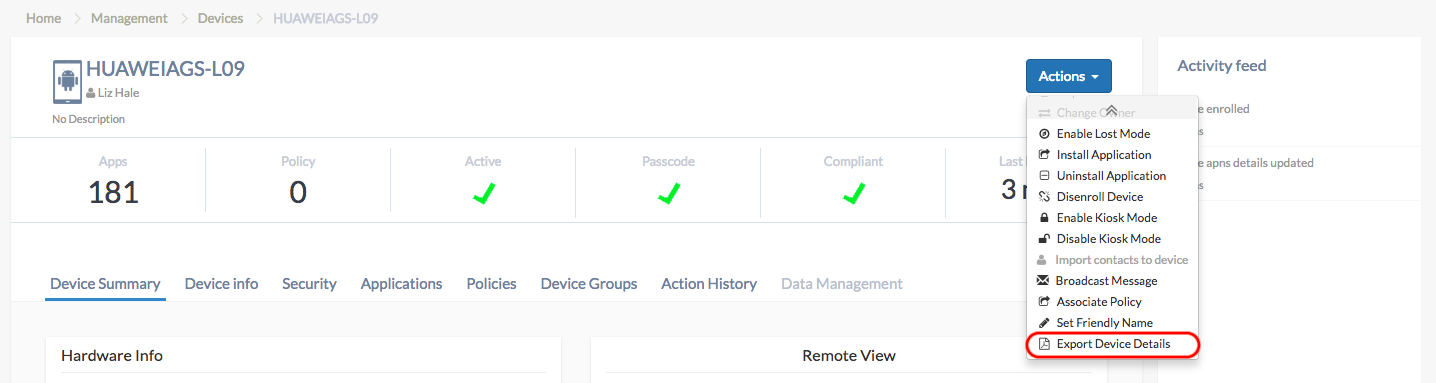Image resolution: width=1436 pixels, height=383 pixels.
Task: Go to Management breadcrumb
Action: (128, 18)
